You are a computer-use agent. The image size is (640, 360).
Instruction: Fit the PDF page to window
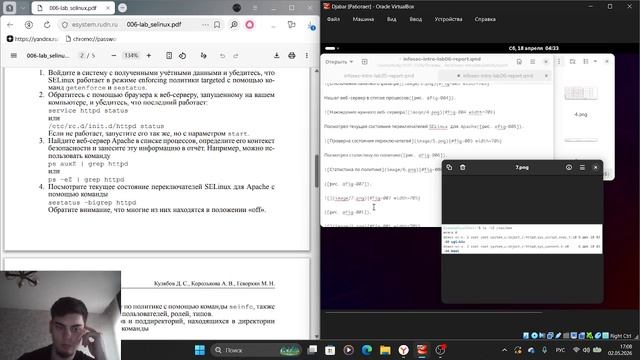click(169, 56)
